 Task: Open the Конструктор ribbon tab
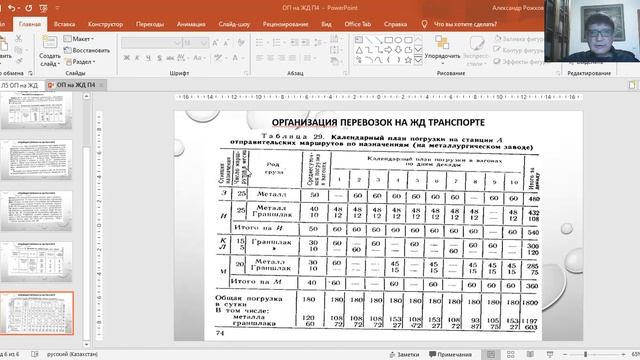[x=105, y=24]
